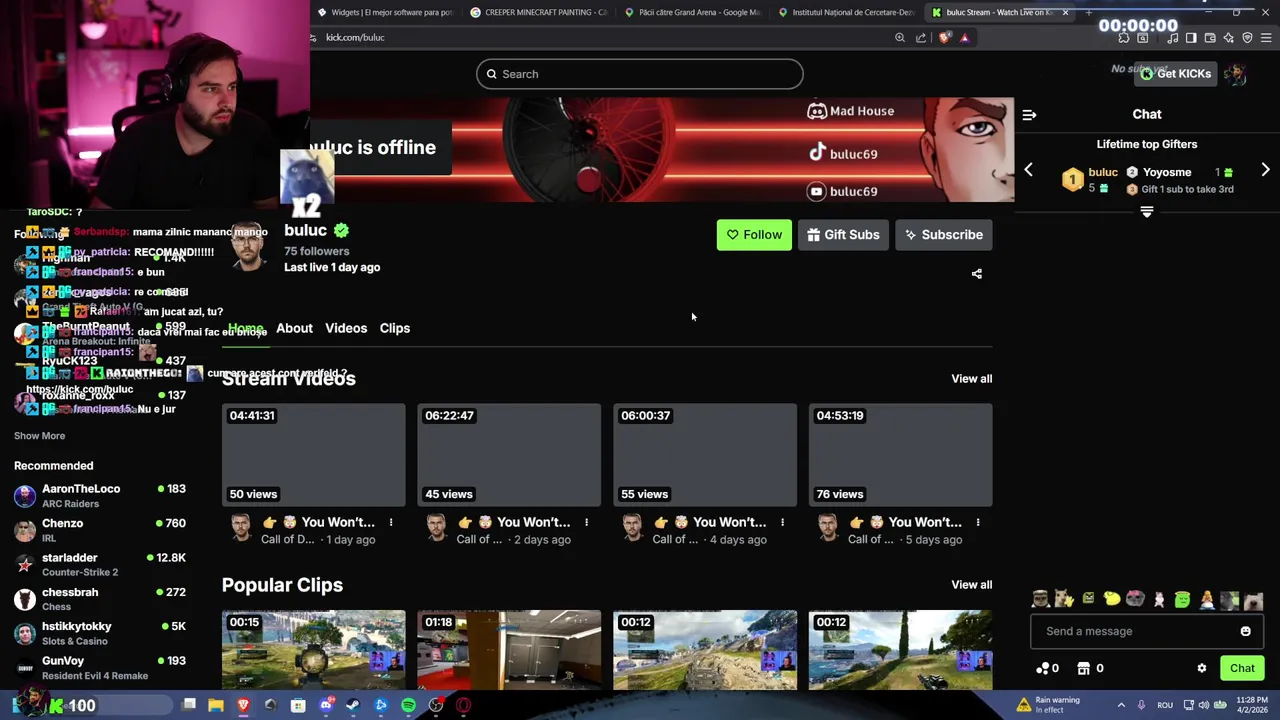1280x720 pixels.
Task: Open options for 06:22:47 video
Action: [586, 522]
